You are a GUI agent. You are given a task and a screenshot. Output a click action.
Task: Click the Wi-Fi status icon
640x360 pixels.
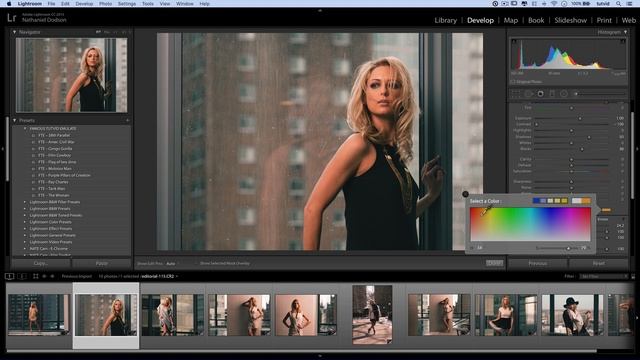(x=554, y=4)
